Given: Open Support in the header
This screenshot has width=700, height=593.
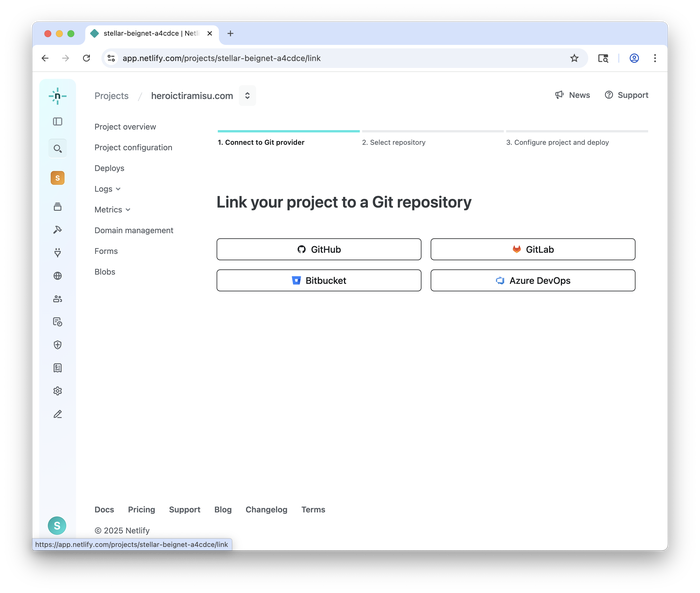Looking at the screenshot, I should tap(626, 95).
